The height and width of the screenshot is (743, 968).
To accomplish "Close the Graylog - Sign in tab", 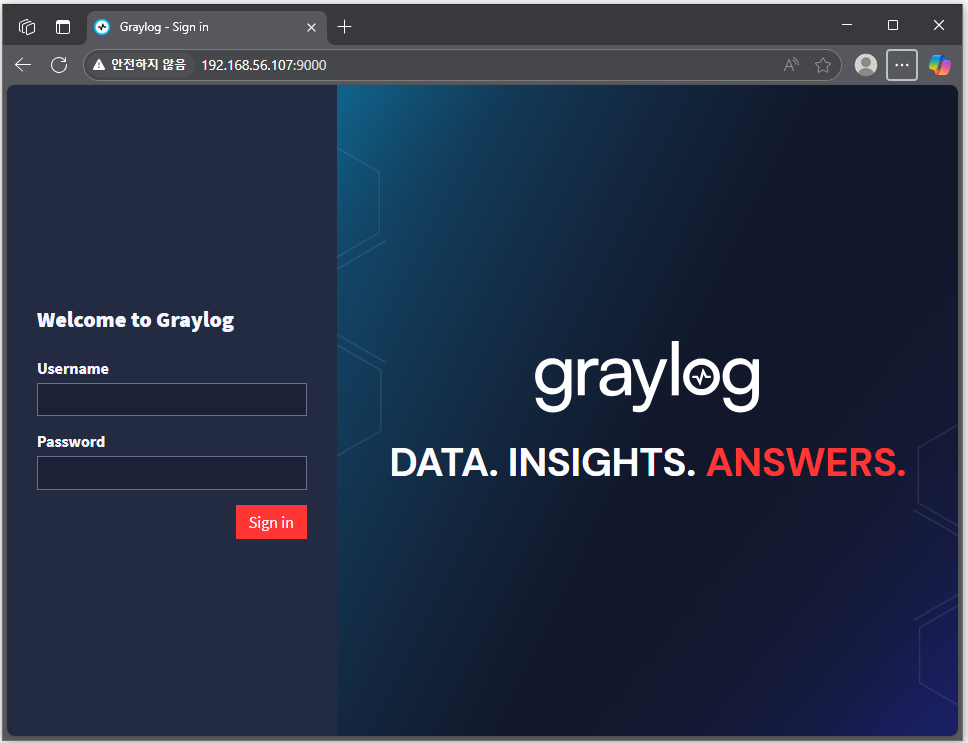I will [x=311, y=27].
